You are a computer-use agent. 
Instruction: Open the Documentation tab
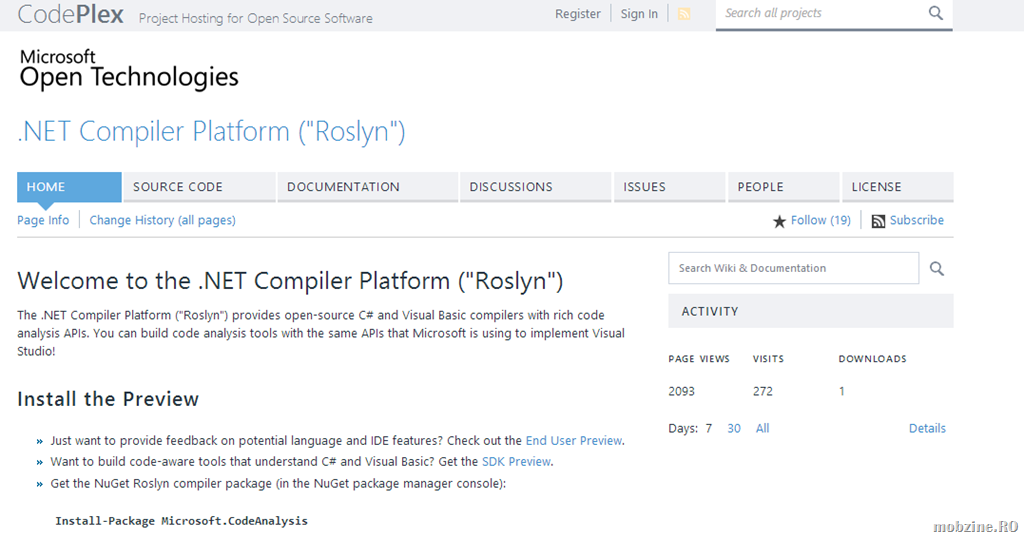point(368,187)
